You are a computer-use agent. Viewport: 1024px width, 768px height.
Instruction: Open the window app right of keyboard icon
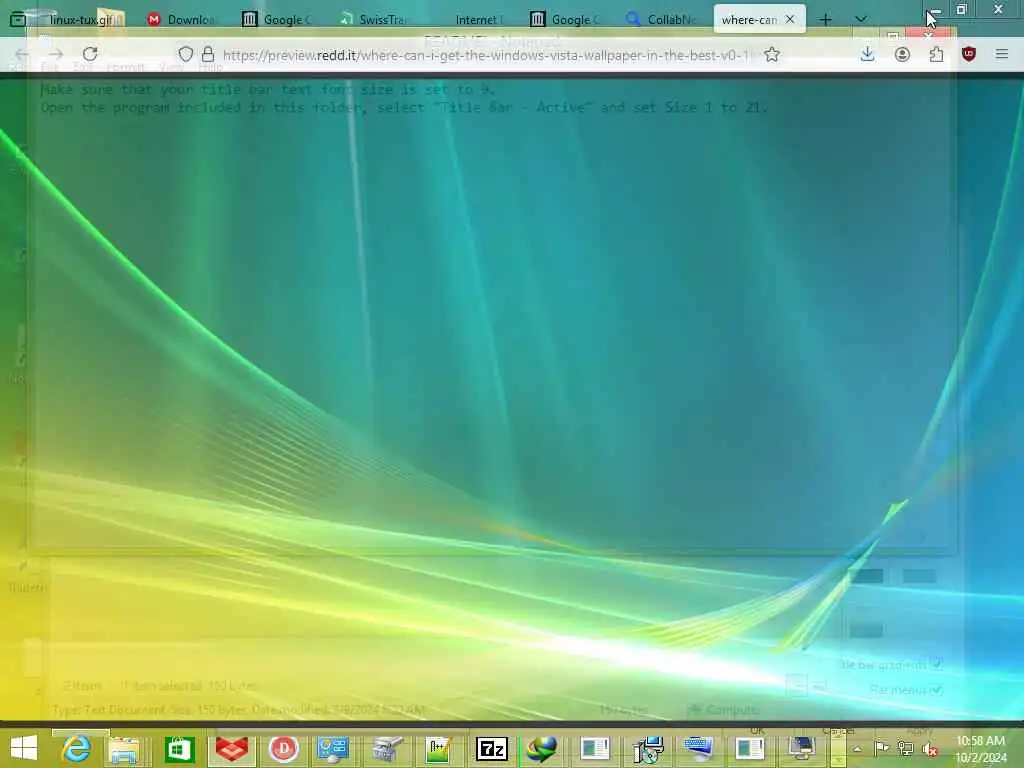(x=749, y=748)
